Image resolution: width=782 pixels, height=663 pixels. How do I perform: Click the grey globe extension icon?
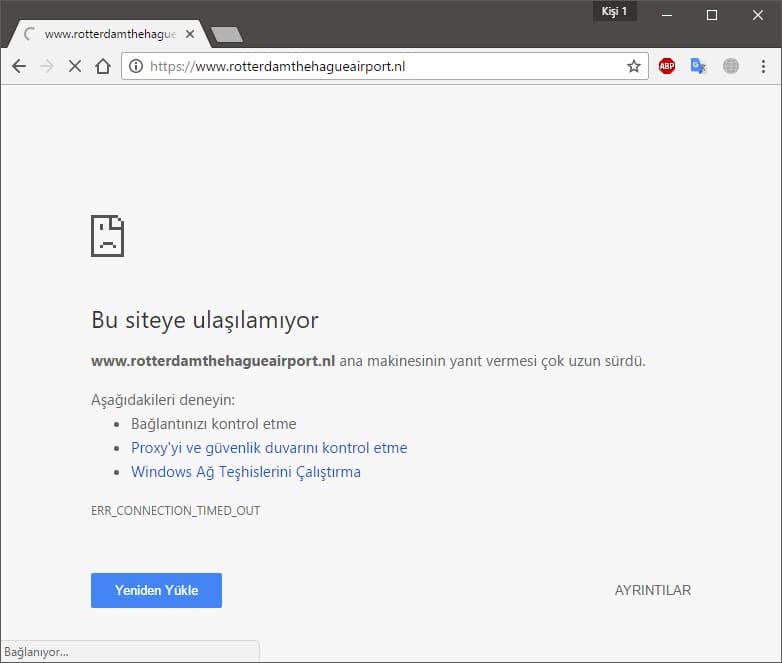pos(731,67)
